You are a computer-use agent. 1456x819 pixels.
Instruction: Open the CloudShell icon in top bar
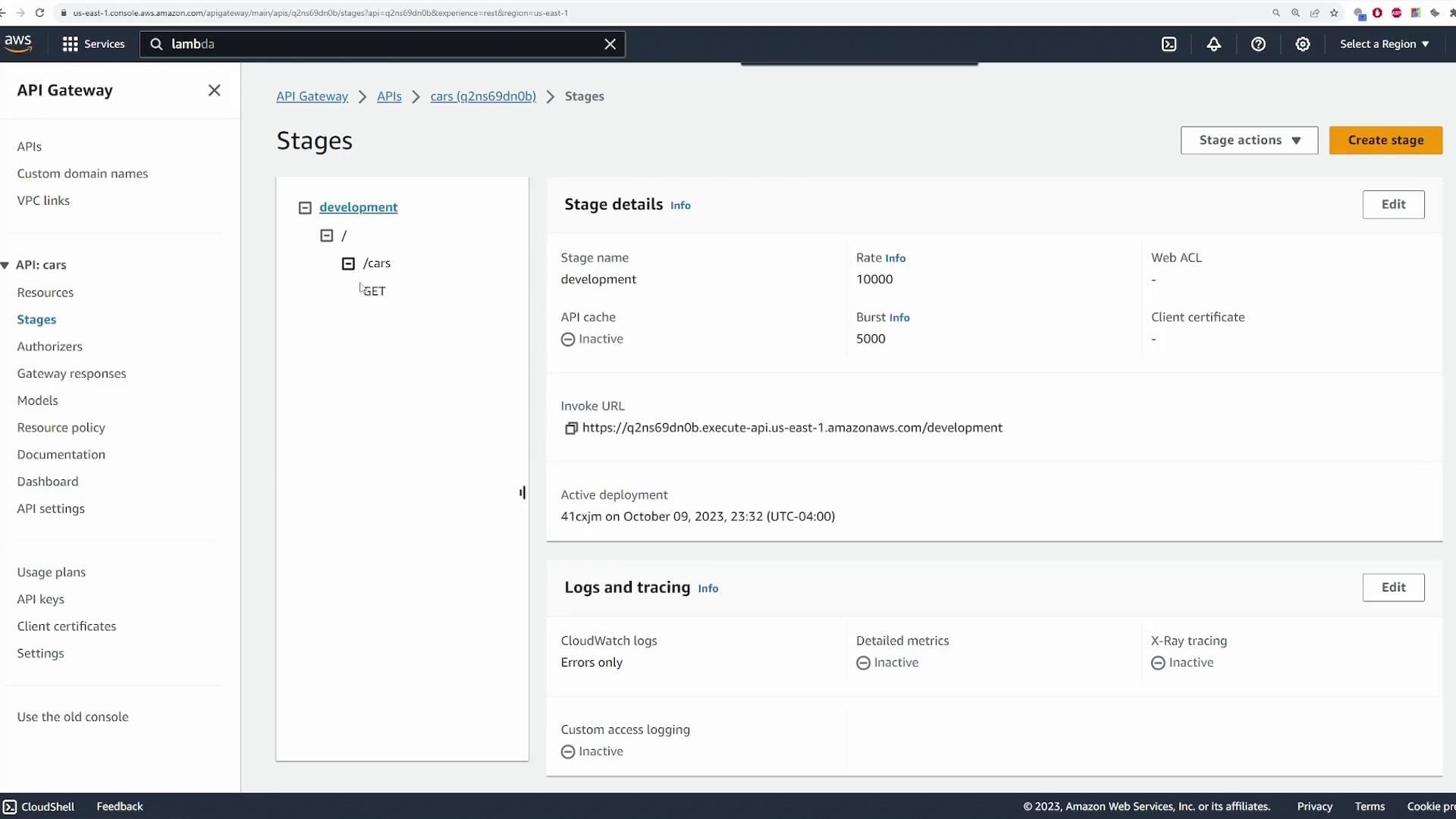[x=1169, y=44]
